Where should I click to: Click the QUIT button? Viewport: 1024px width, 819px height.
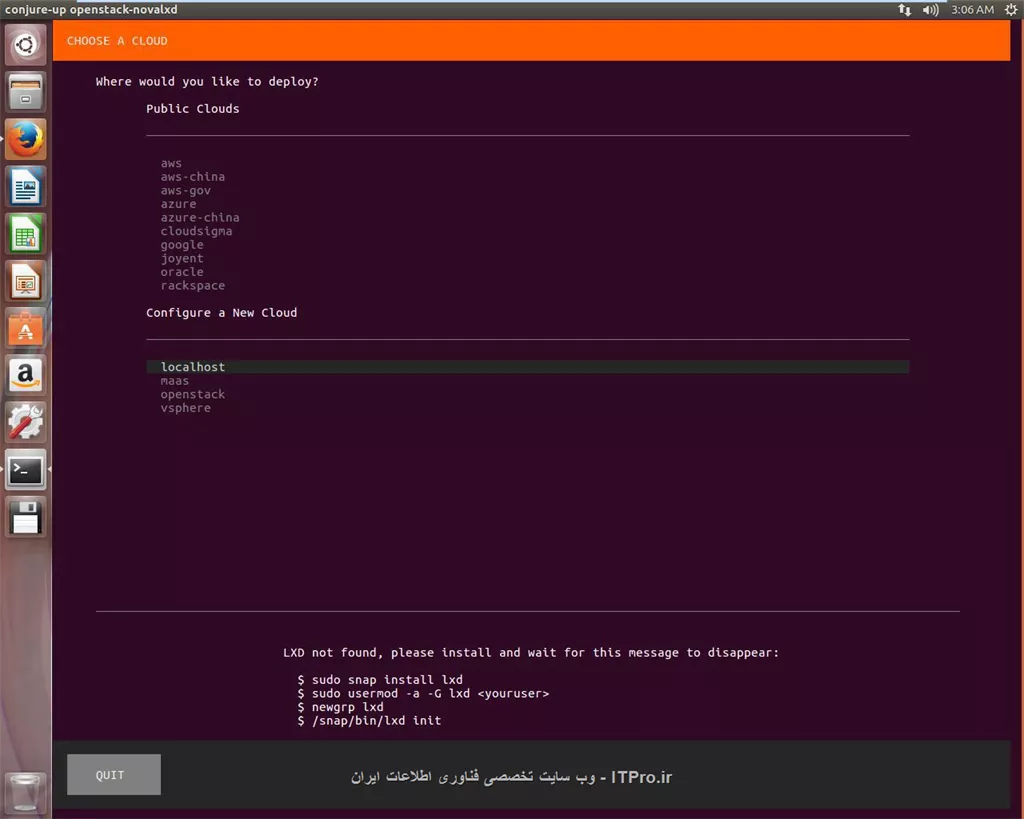pyautogui.click(x=114, y=775)
